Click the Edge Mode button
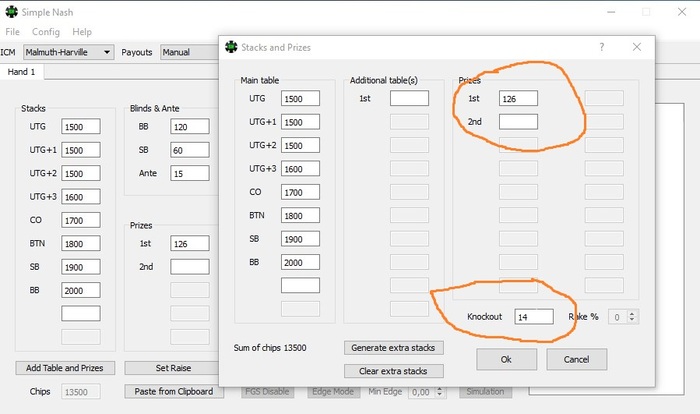 click(x=333, y=392)
